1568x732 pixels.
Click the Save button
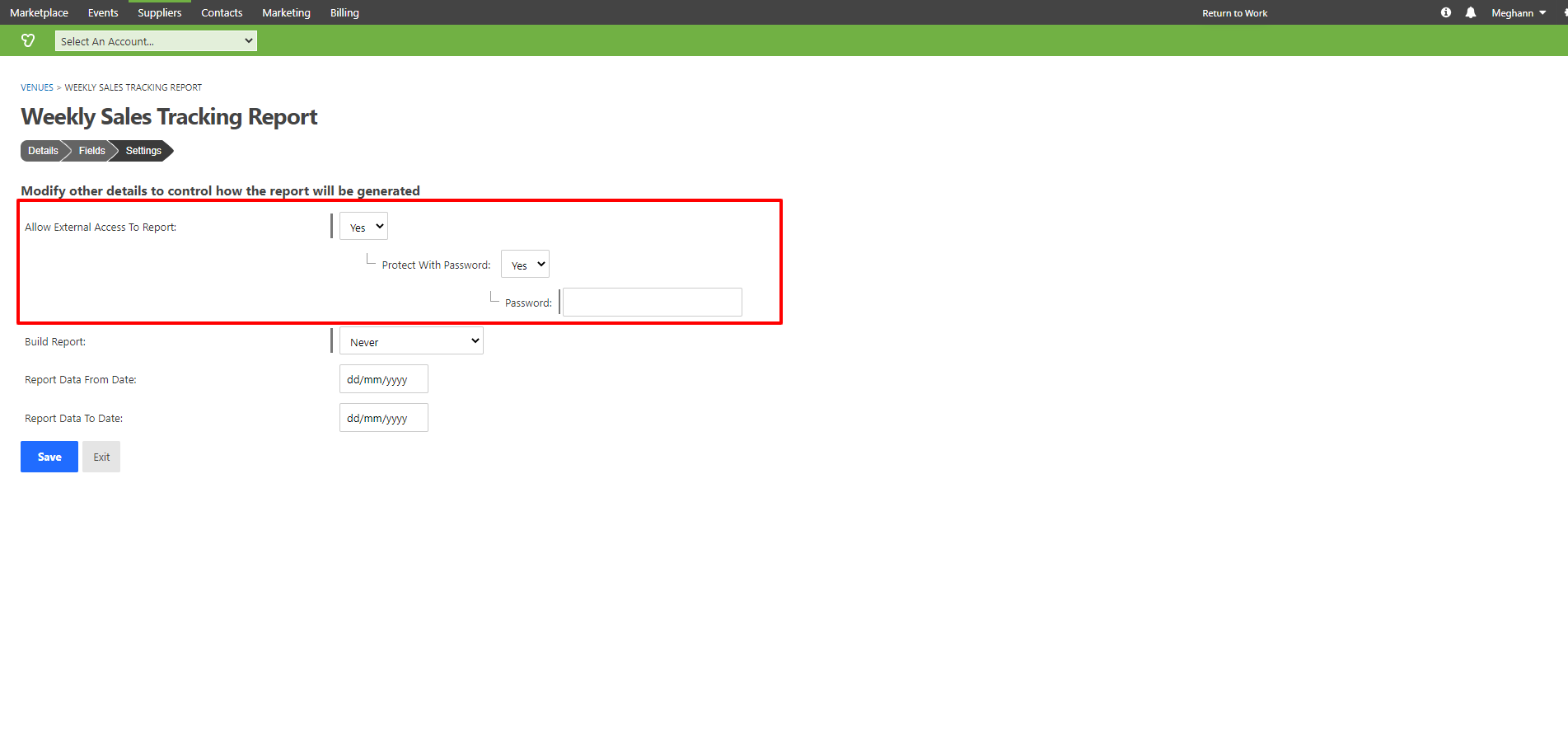49,457
